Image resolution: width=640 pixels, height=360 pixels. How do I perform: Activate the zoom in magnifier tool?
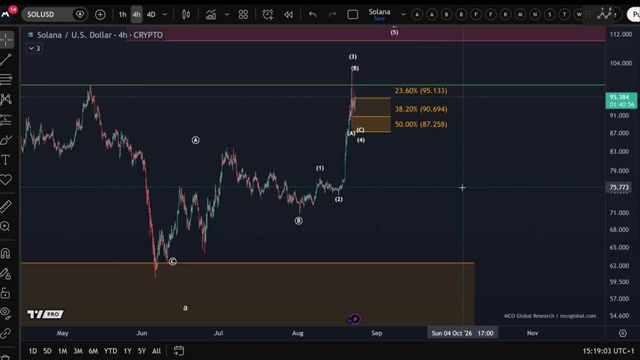tap(6, 226)
